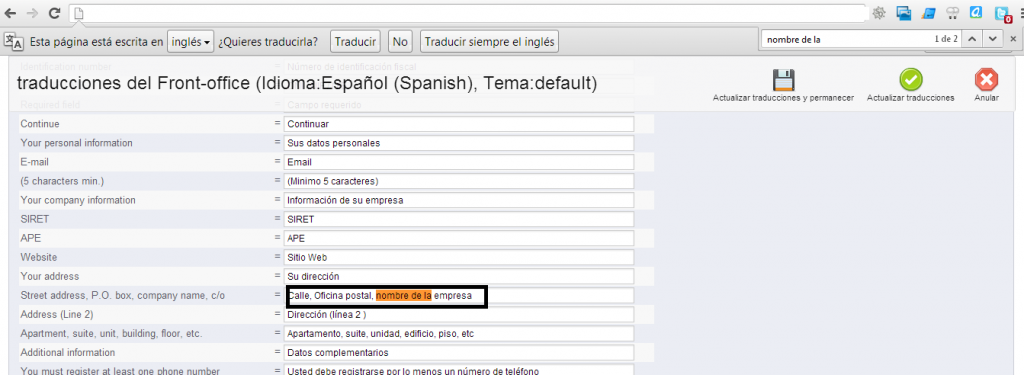
Task: Click the page icon in the address bar
Action: point(79,12)
